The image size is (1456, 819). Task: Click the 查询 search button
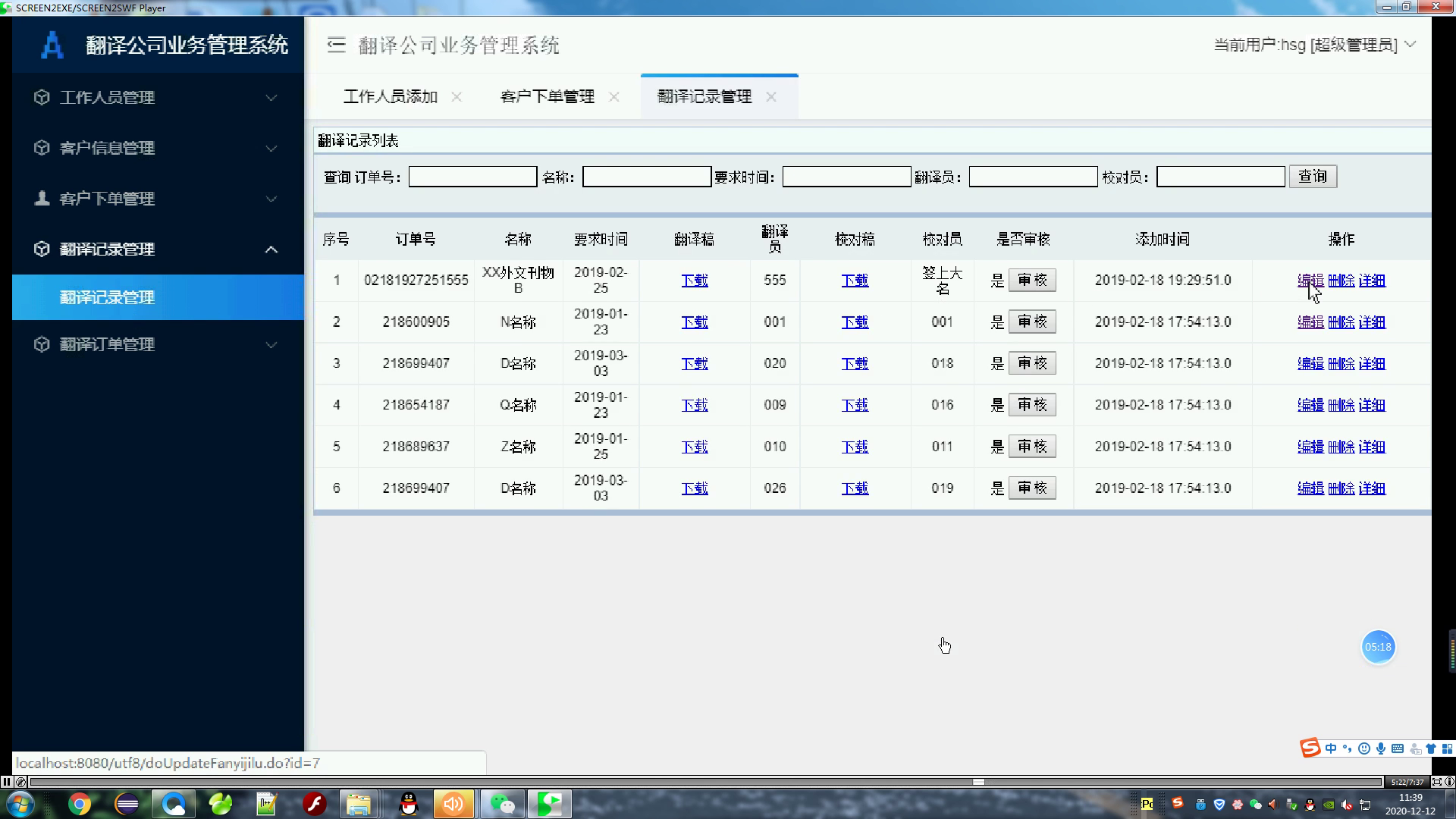(x=1313, y=177)
